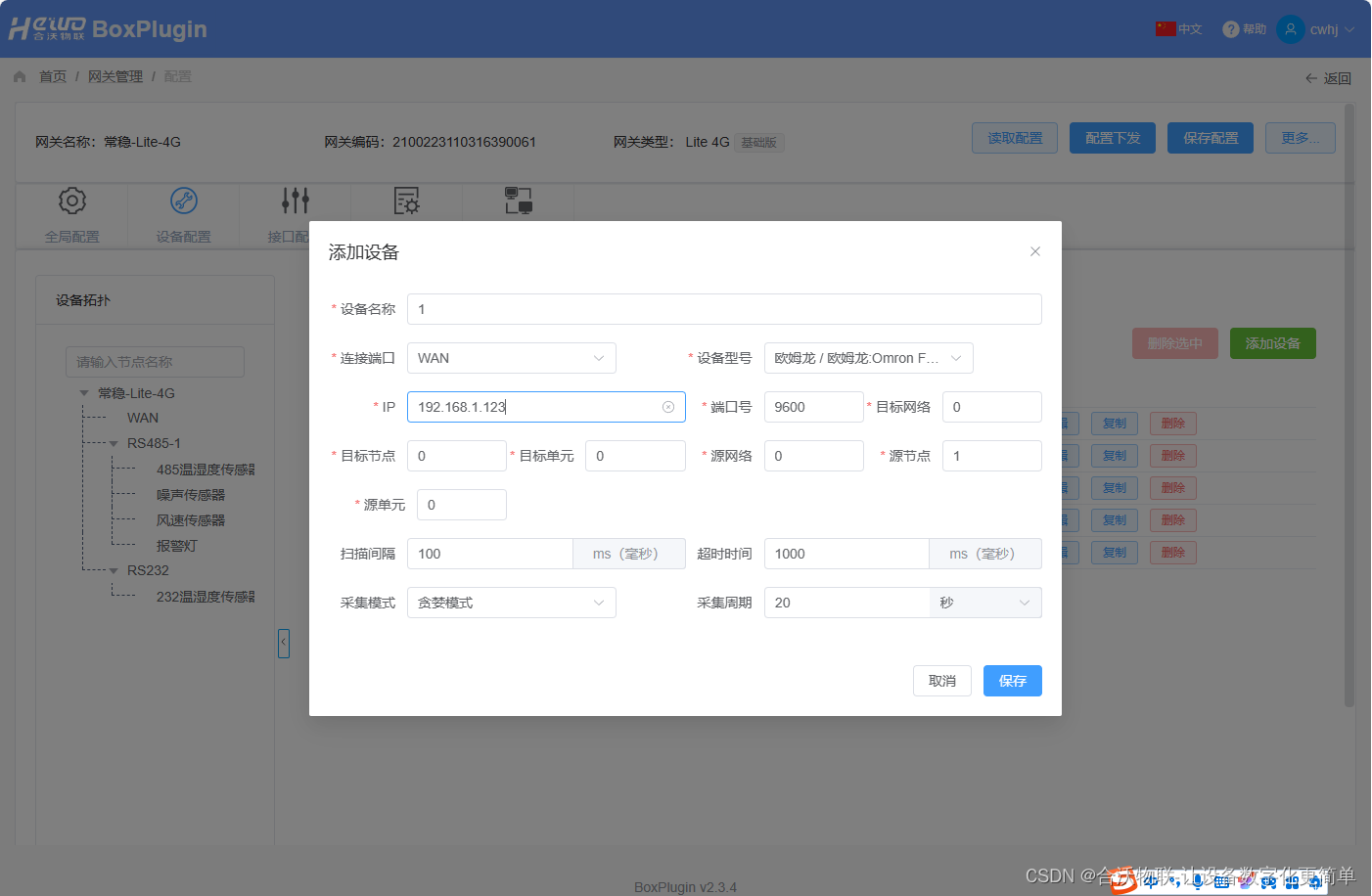Click the 源网络 input field
Screen dimensions: 1372x896
click(814, 456)
